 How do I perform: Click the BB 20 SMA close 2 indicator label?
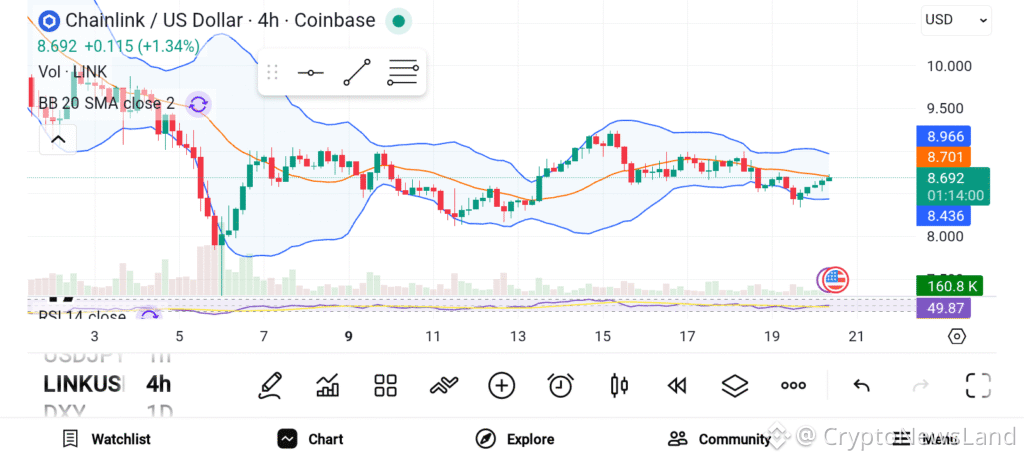tap(106, 103)
